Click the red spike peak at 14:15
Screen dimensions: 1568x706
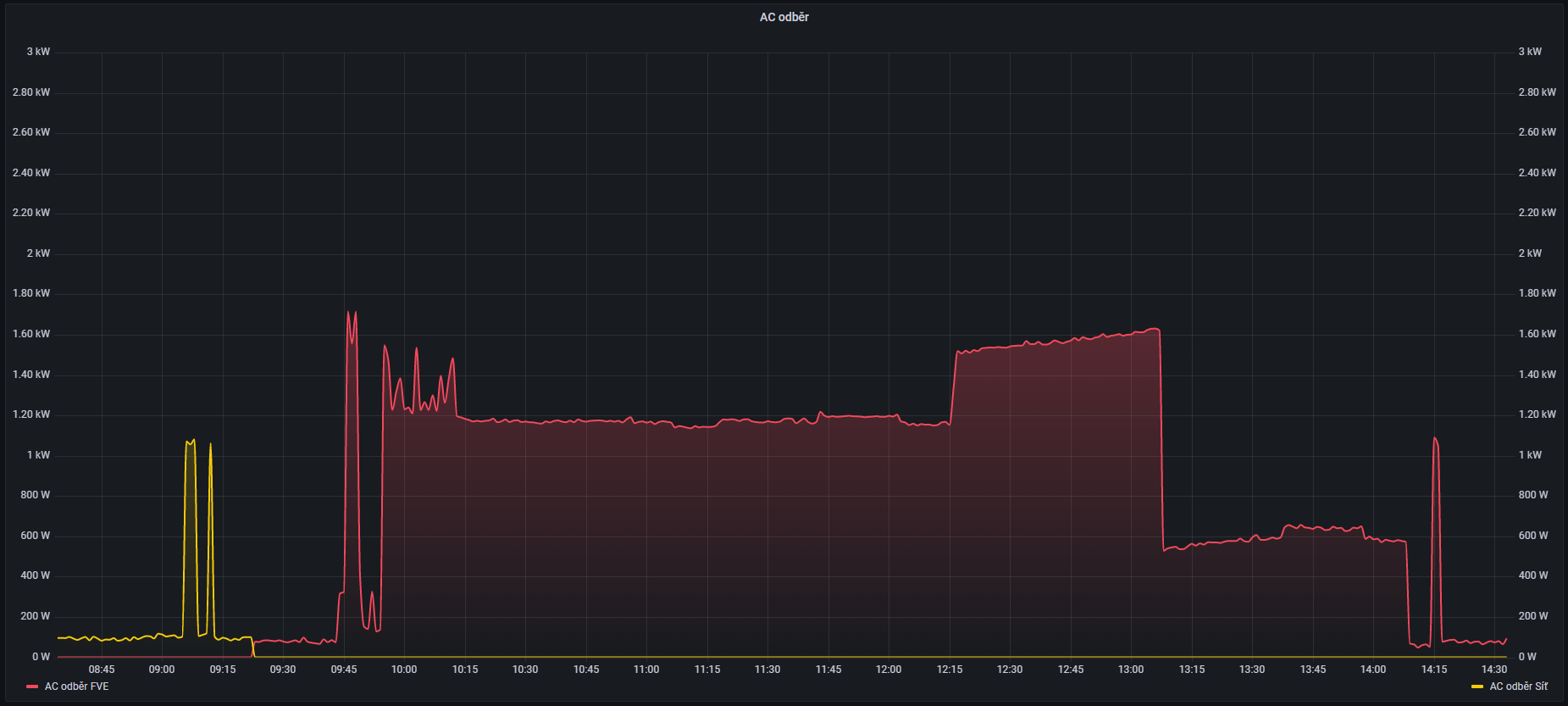tap(1434, 439)
